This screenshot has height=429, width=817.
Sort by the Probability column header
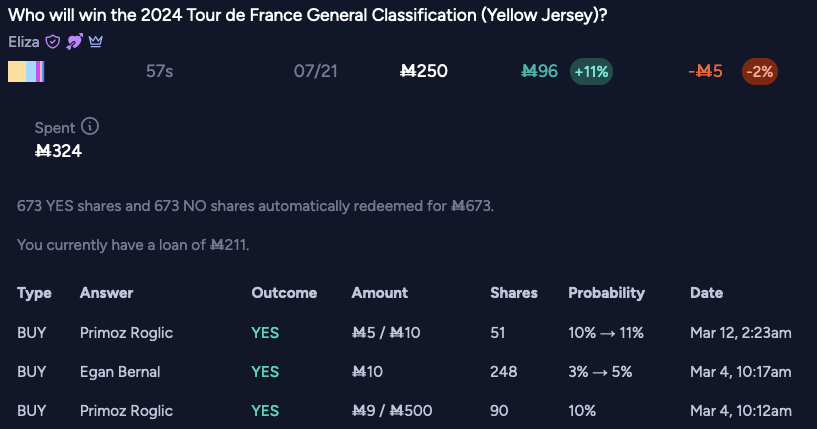pyautogui.click(x=606, y=293)
